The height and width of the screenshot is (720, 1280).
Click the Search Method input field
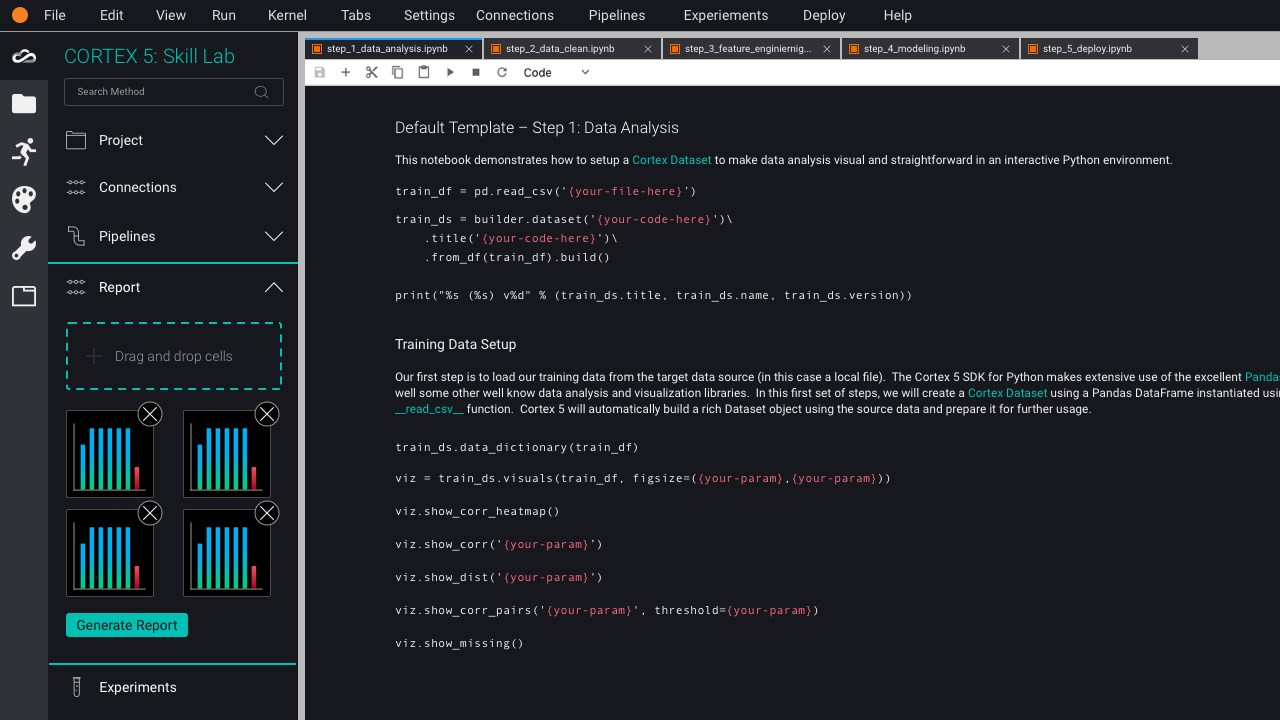coord(174,92)
